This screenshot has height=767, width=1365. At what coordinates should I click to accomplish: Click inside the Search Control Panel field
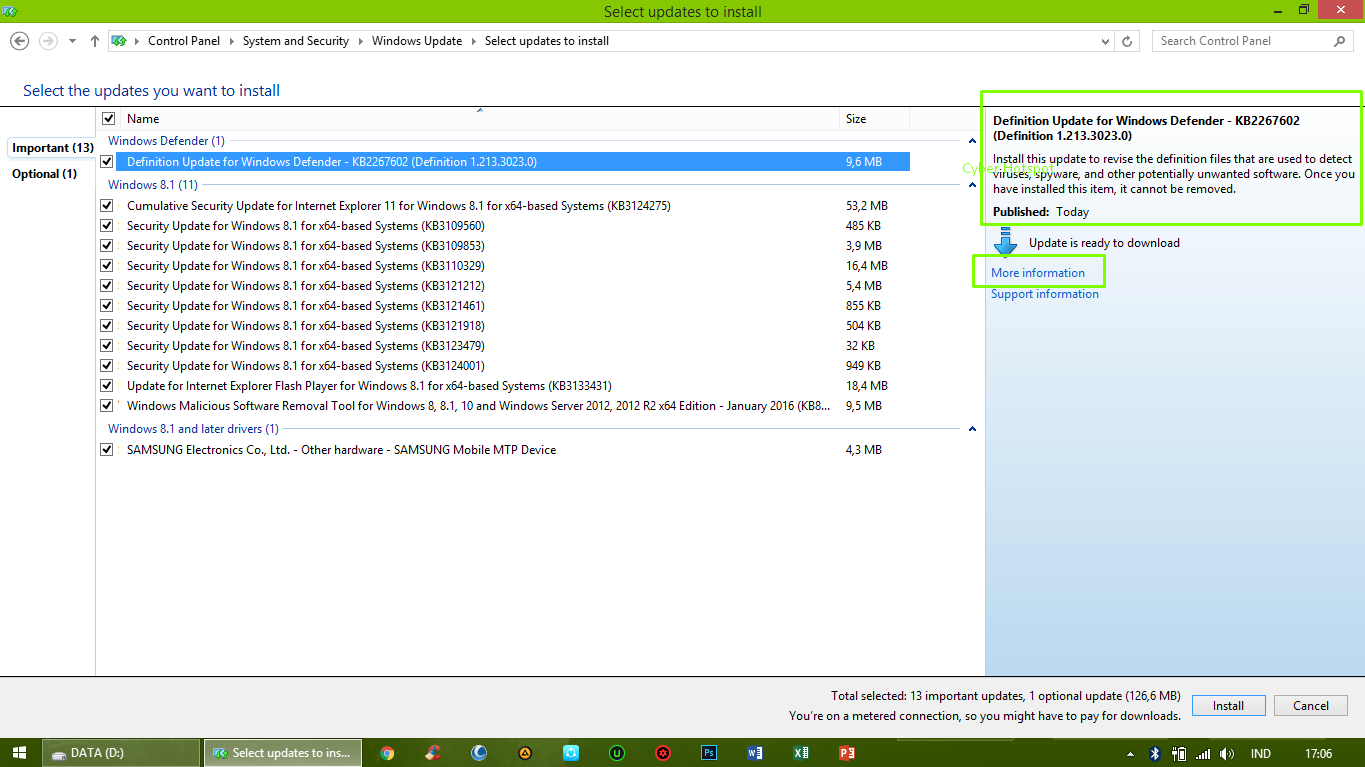coord(1245,41)
